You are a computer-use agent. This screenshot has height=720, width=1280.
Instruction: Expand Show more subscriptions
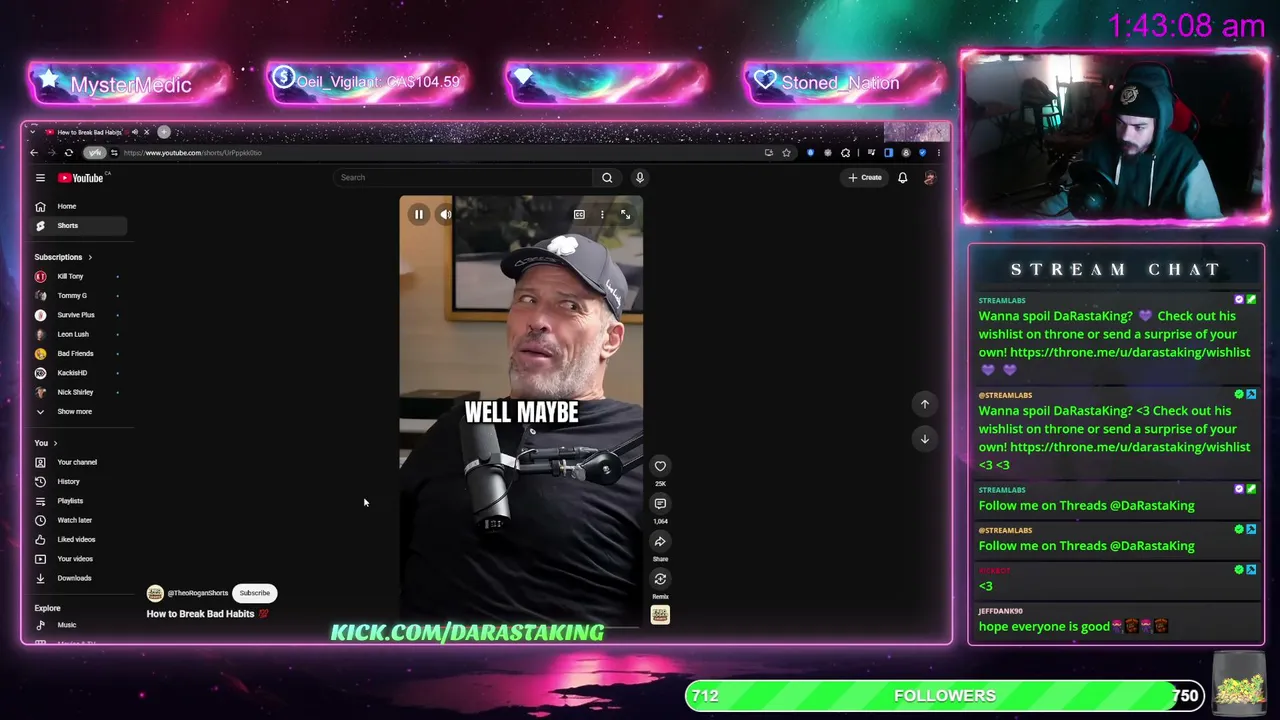coord(78,412)
